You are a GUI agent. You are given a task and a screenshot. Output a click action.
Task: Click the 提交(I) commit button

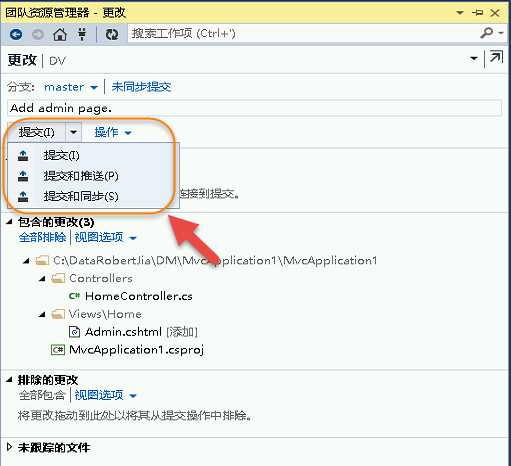(x=37, y=132)
